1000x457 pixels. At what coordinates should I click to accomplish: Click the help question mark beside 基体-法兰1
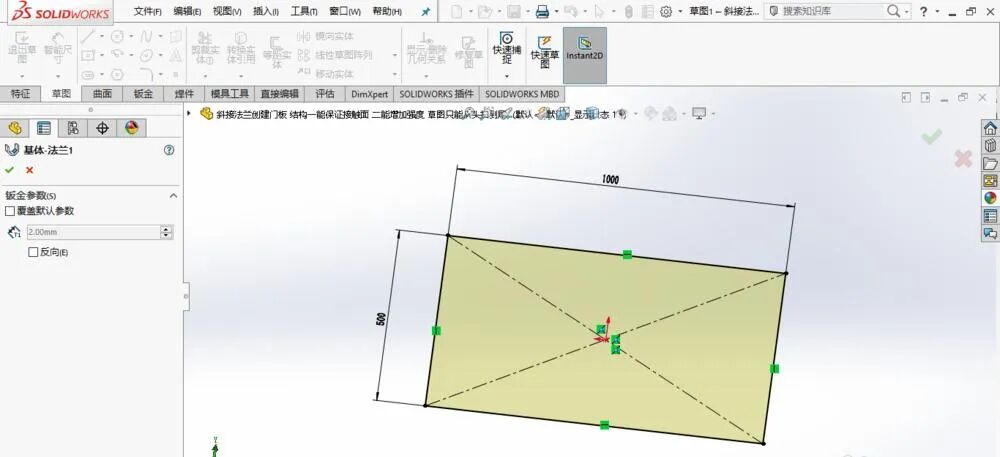(169, 150)
